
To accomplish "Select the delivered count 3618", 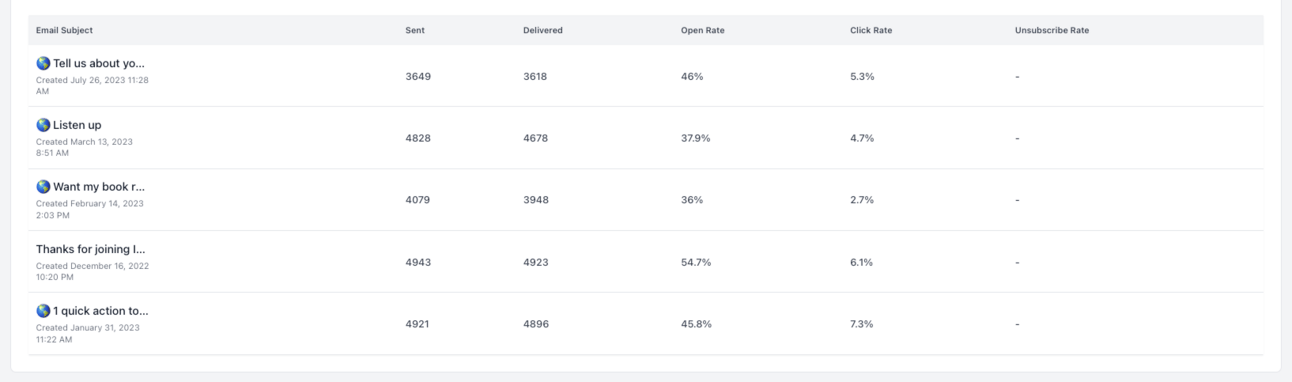I will tap(535, 76).
